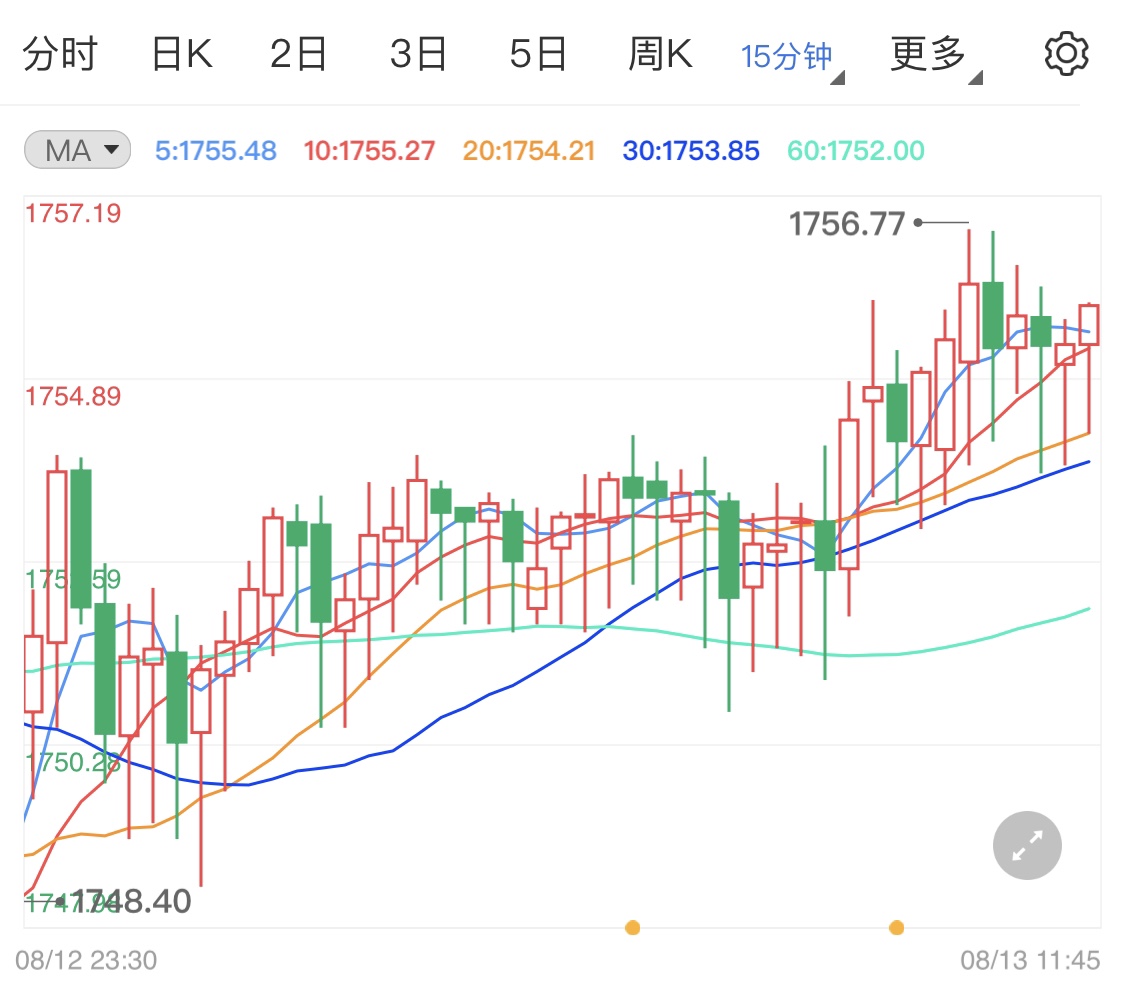Tap the fullscreen expand icon
The height and width of the screenshot is (983, 1125).
[1026, 845]
